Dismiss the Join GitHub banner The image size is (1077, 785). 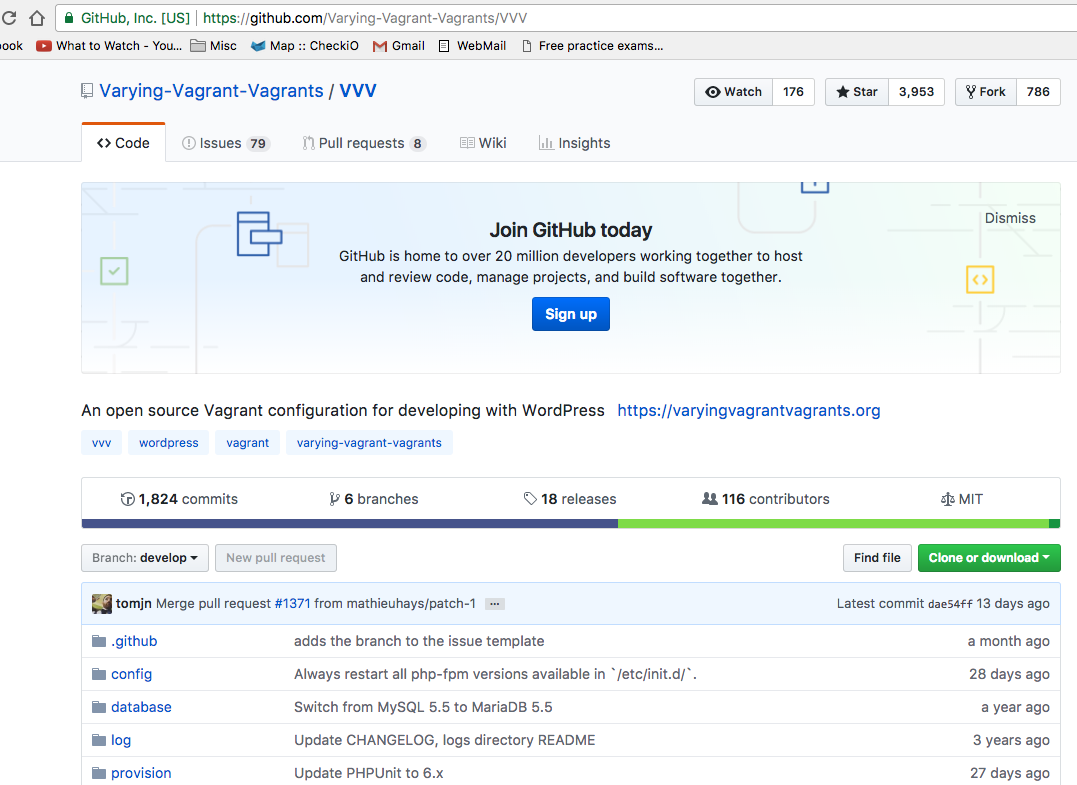[1009, 217]
